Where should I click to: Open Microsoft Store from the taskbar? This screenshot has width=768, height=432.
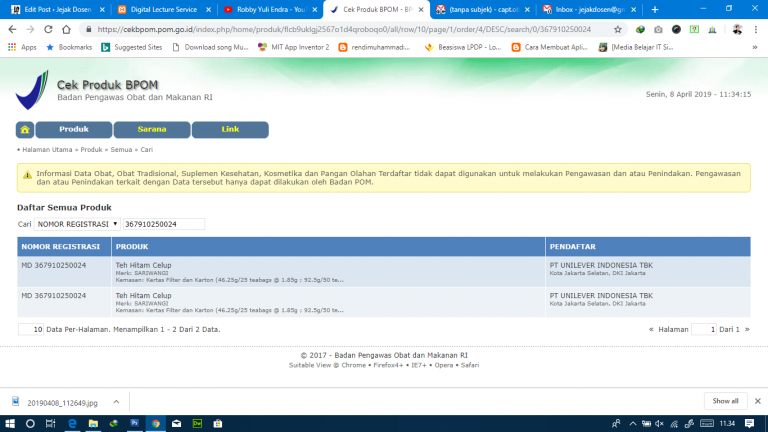(218, 423)
